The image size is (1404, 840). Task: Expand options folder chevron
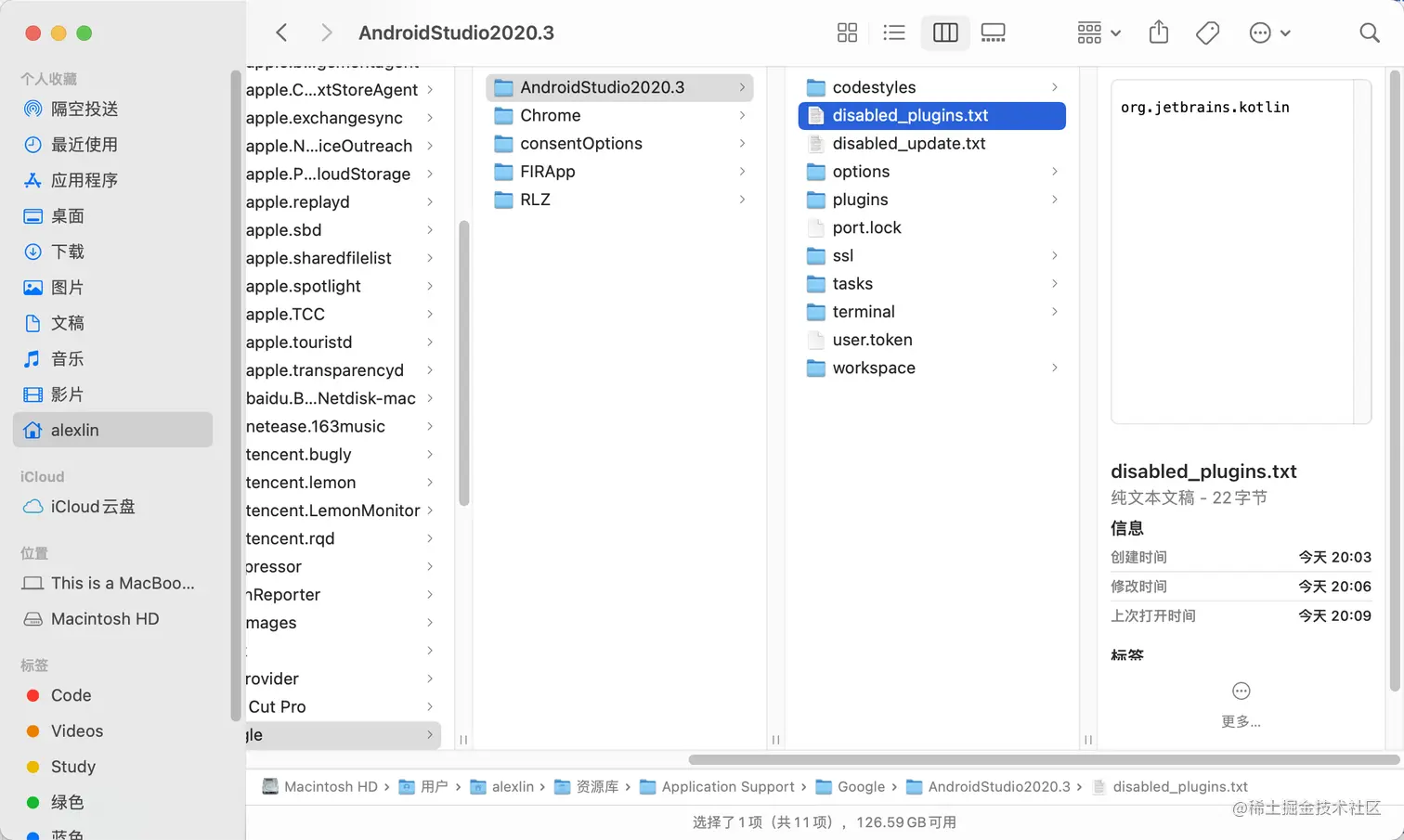tap(1054, 172)
